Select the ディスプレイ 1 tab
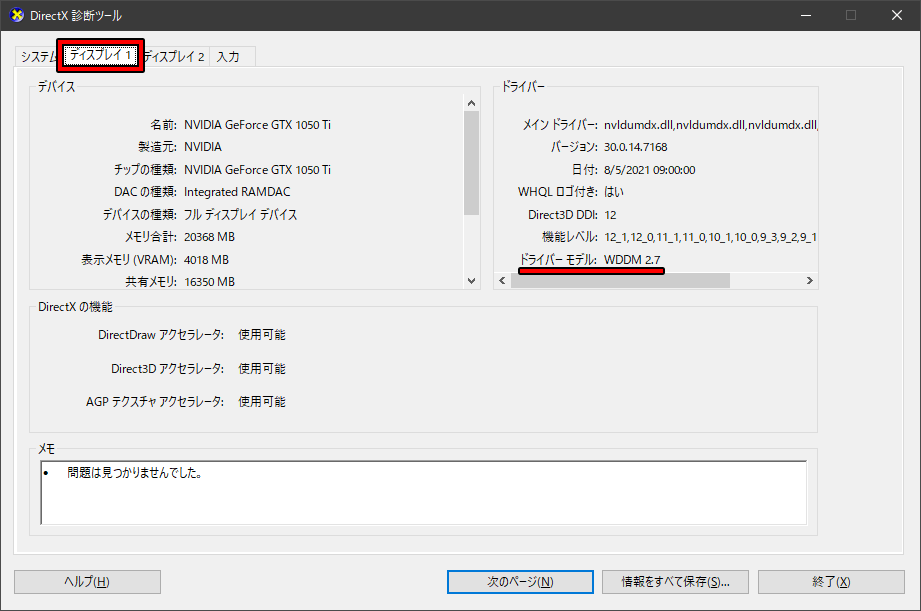The height and width of the screenshot is (611, 921). pyautogui.click(x=100, y=55)
